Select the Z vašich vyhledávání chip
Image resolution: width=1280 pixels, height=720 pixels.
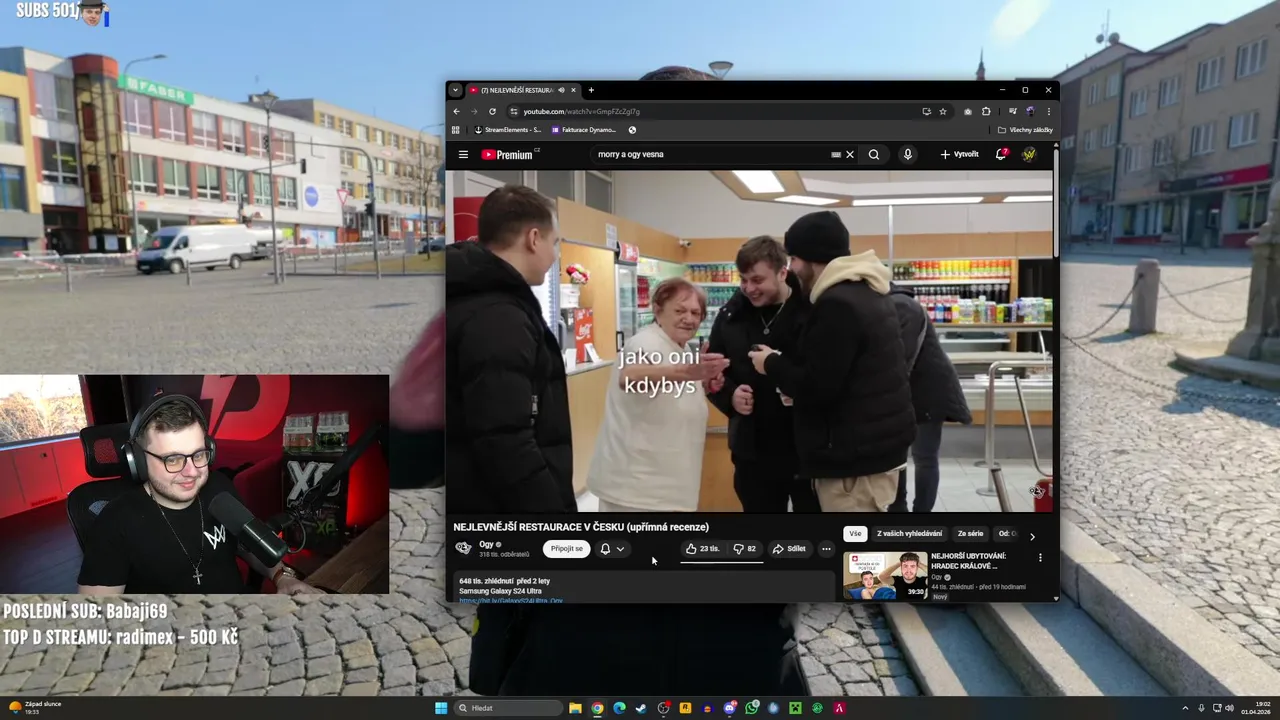point(909,534)
